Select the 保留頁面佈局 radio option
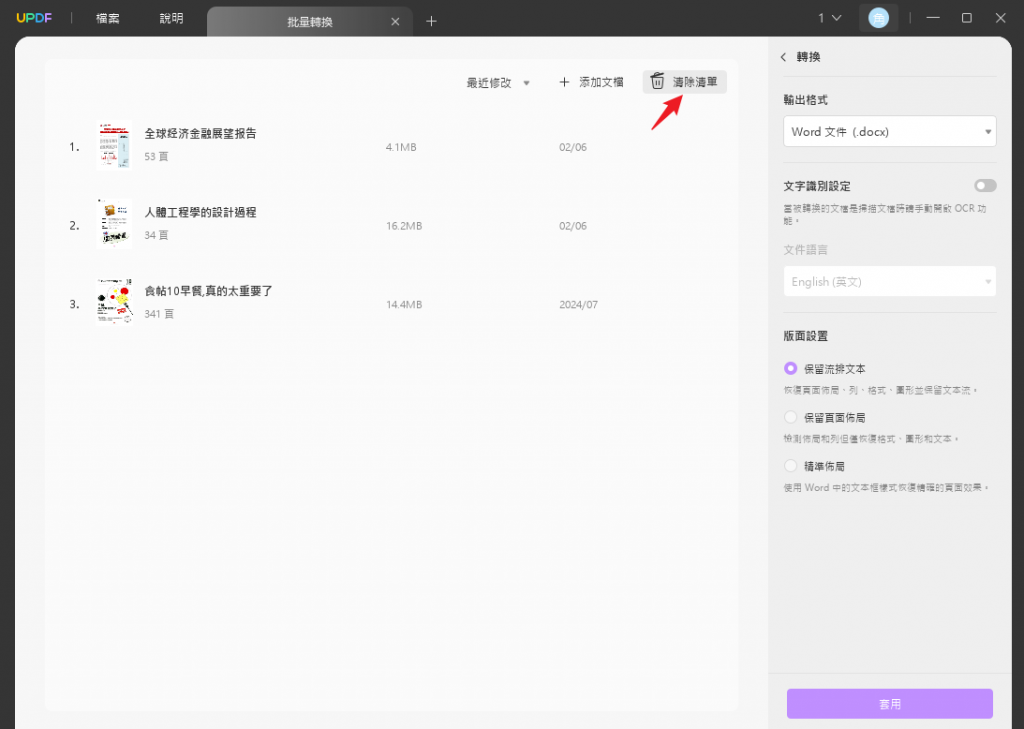The height and width of the screenshot is (729, 1024). (790, 417)
